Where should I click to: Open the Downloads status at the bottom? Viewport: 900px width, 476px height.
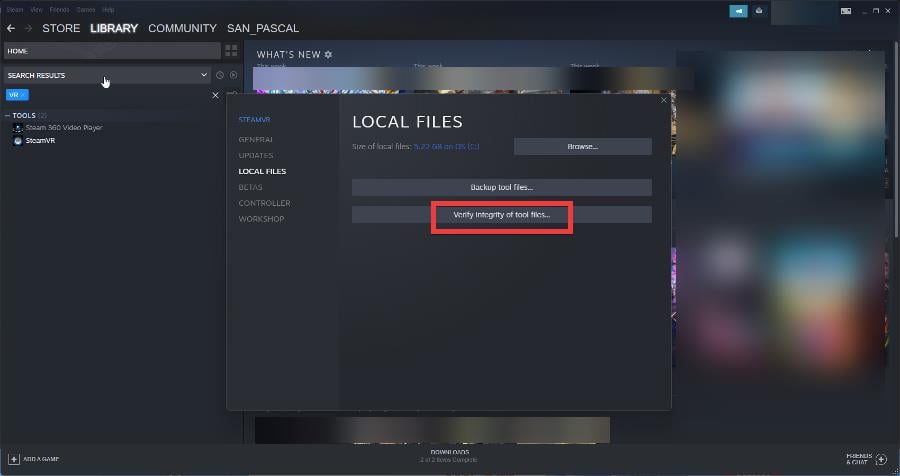point(449,456)
